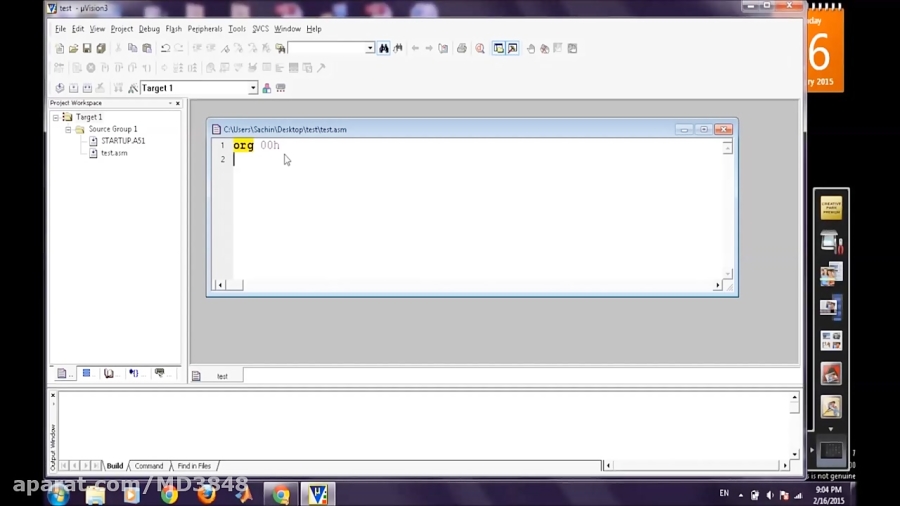Select test.asm in project tree
This screenshot has width=900, height=506.
[x=114, y=153]
